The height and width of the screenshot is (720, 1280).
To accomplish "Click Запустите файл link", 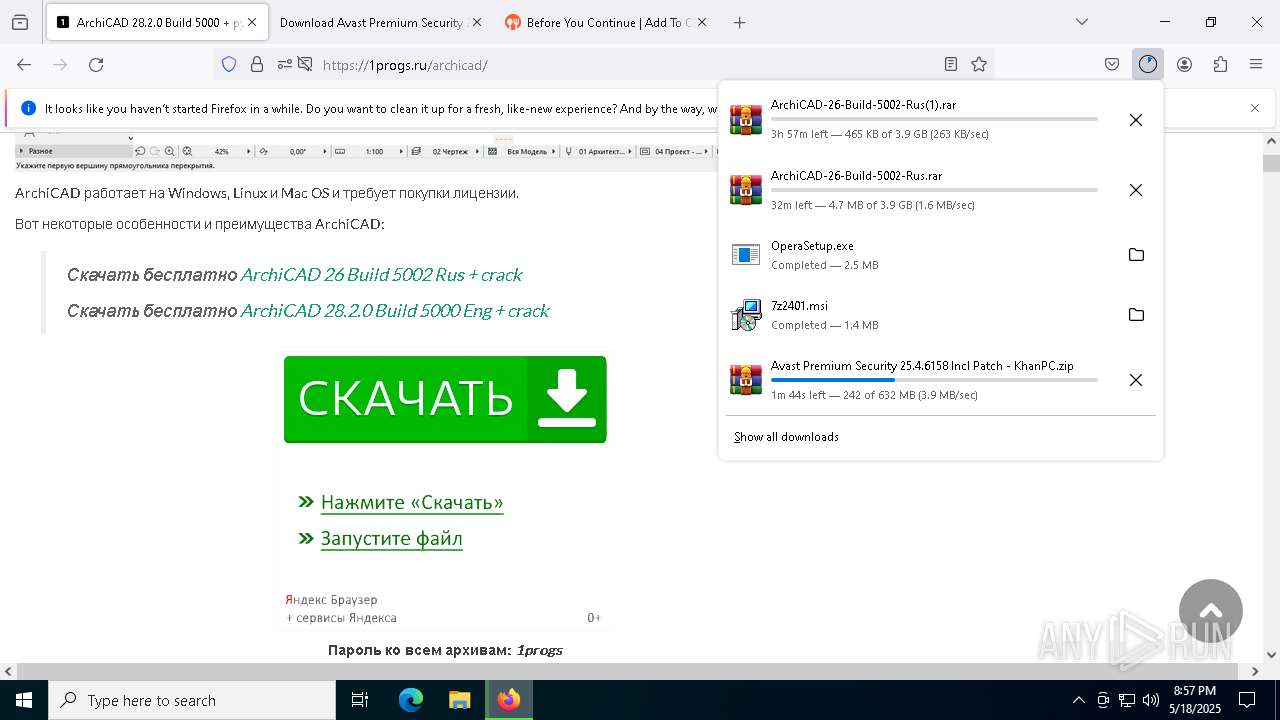I will tap(391, 538).
